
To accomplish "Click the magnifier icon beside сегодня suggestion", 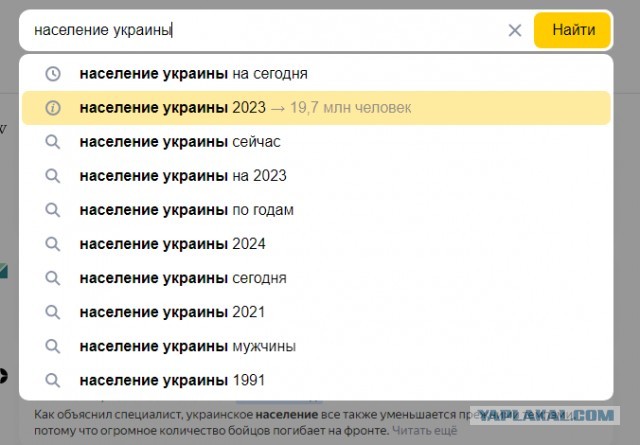I will pyautogui.click(x=53, y=278).
